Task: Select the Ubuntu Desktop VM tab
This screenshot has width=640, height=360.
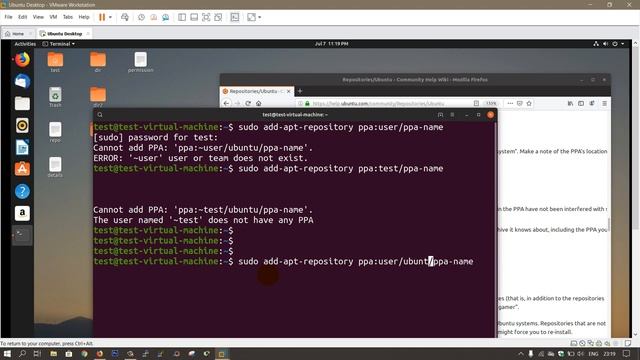Action: [x=64, y=33]
